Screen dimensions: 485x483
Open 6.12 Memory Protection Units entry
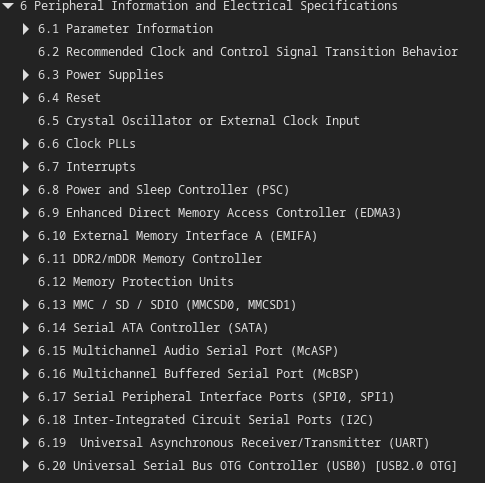pyautogui.click(x=136, y=282)
